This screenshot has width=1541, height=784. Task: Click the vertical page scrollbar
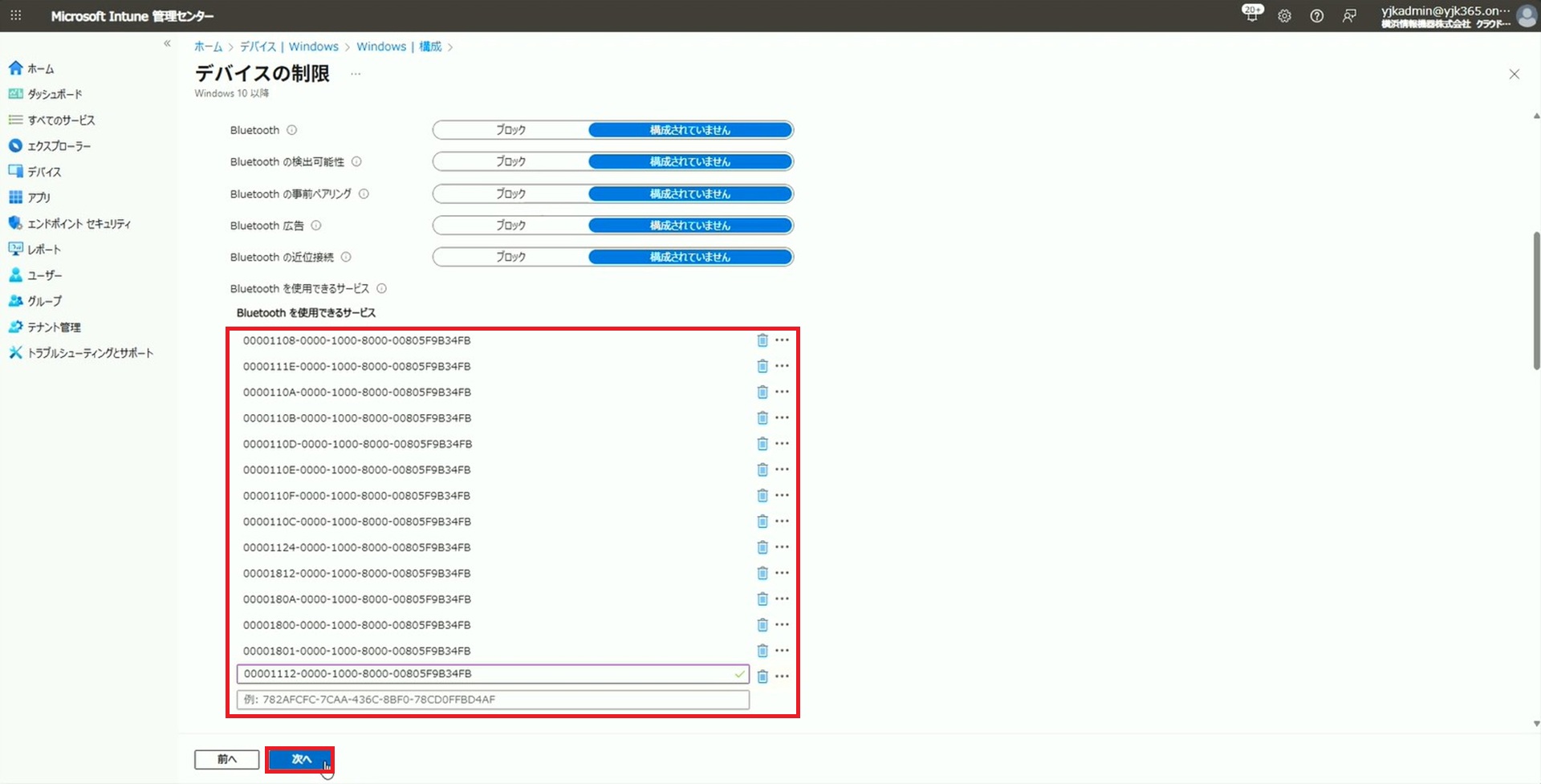point(1536,301)
